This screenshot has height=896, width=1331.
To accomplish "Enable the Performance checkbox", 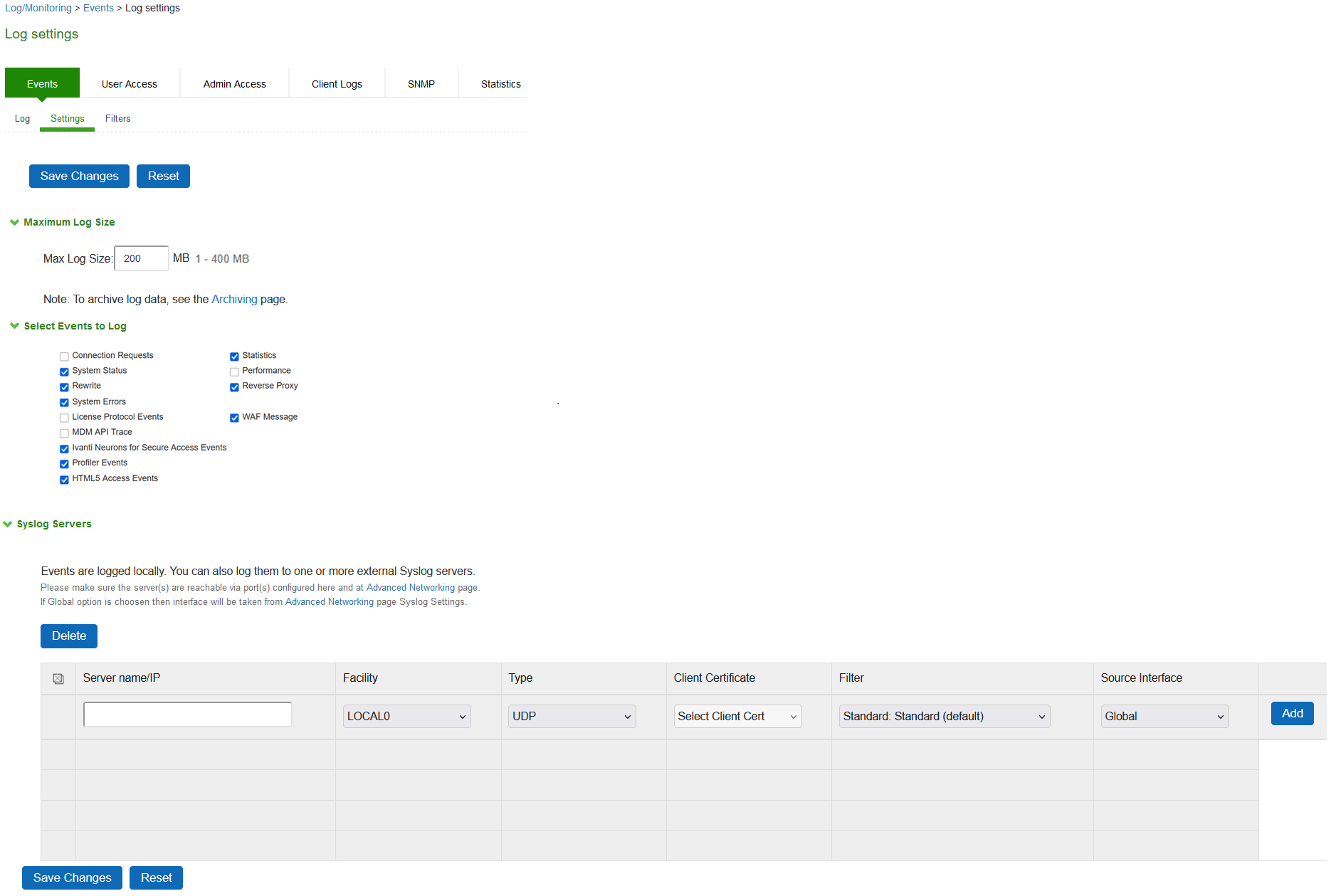I will pyautogui.click(x=234, y=371).
